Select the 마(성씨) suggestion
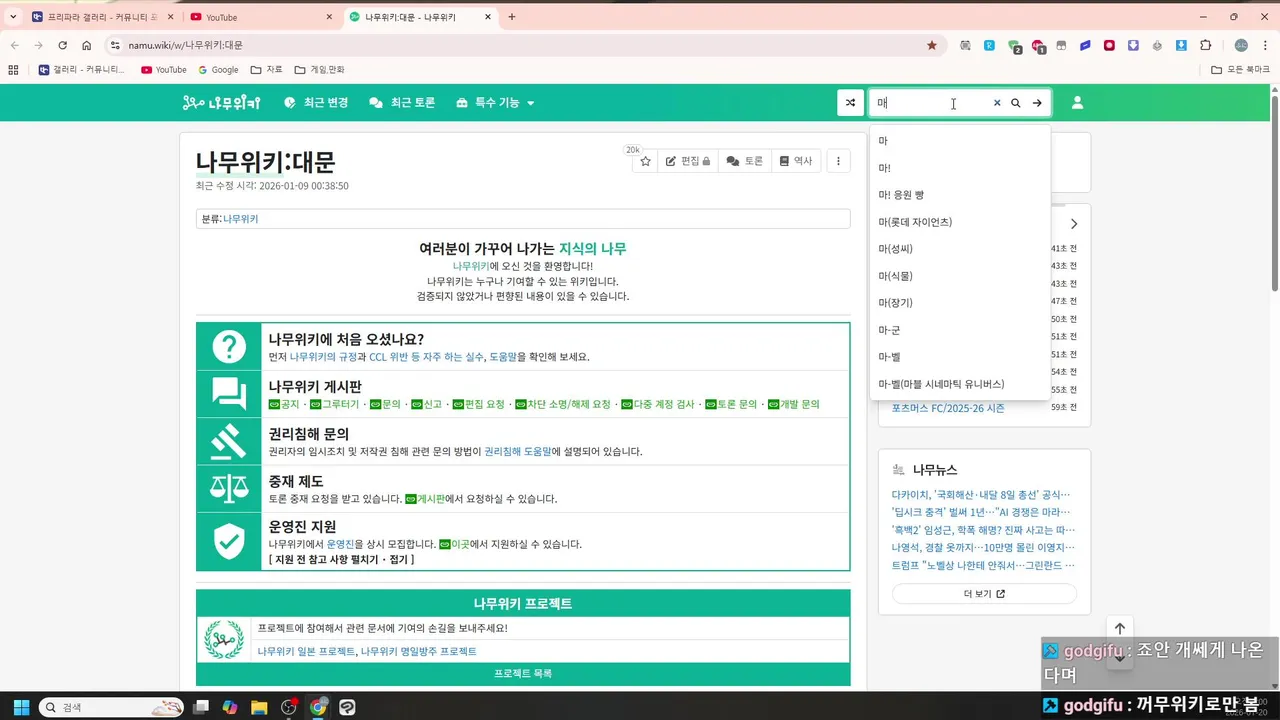Viewport: 1280px width, 720px height. click(x=960, y=249)
